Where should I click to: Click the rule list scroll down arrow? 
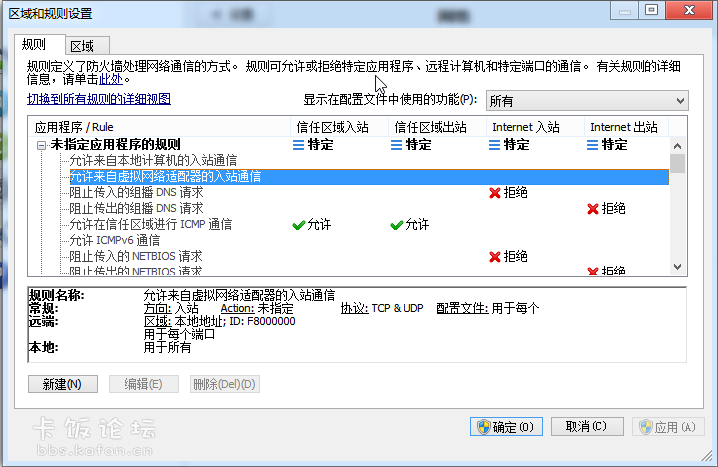tap(678, 266)
